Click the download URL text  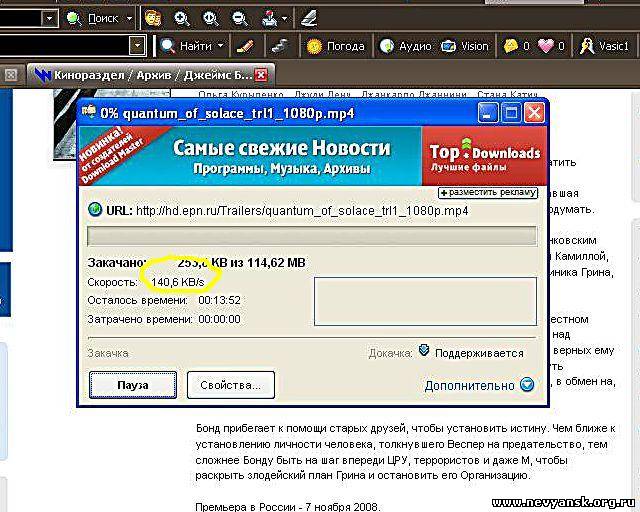pyautogui.click(x=302, y=211)
